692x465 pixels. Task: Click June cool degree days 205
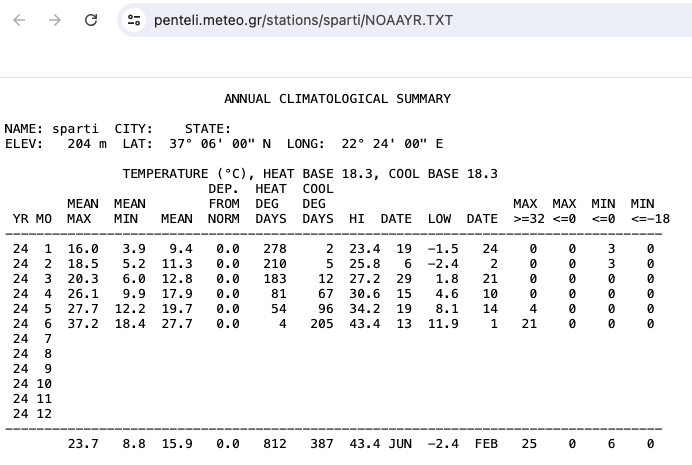322,324
